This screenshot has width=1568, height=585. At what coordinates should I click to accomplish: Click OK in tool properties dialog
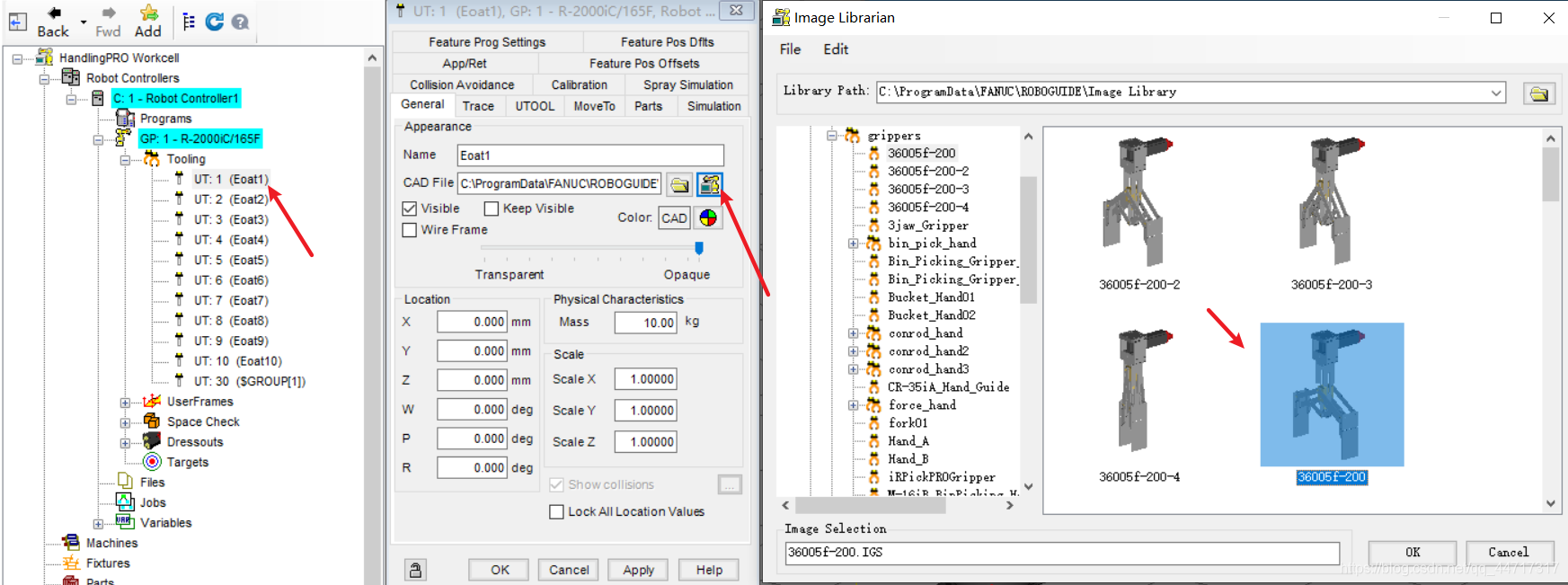click(x=500, y=570)
